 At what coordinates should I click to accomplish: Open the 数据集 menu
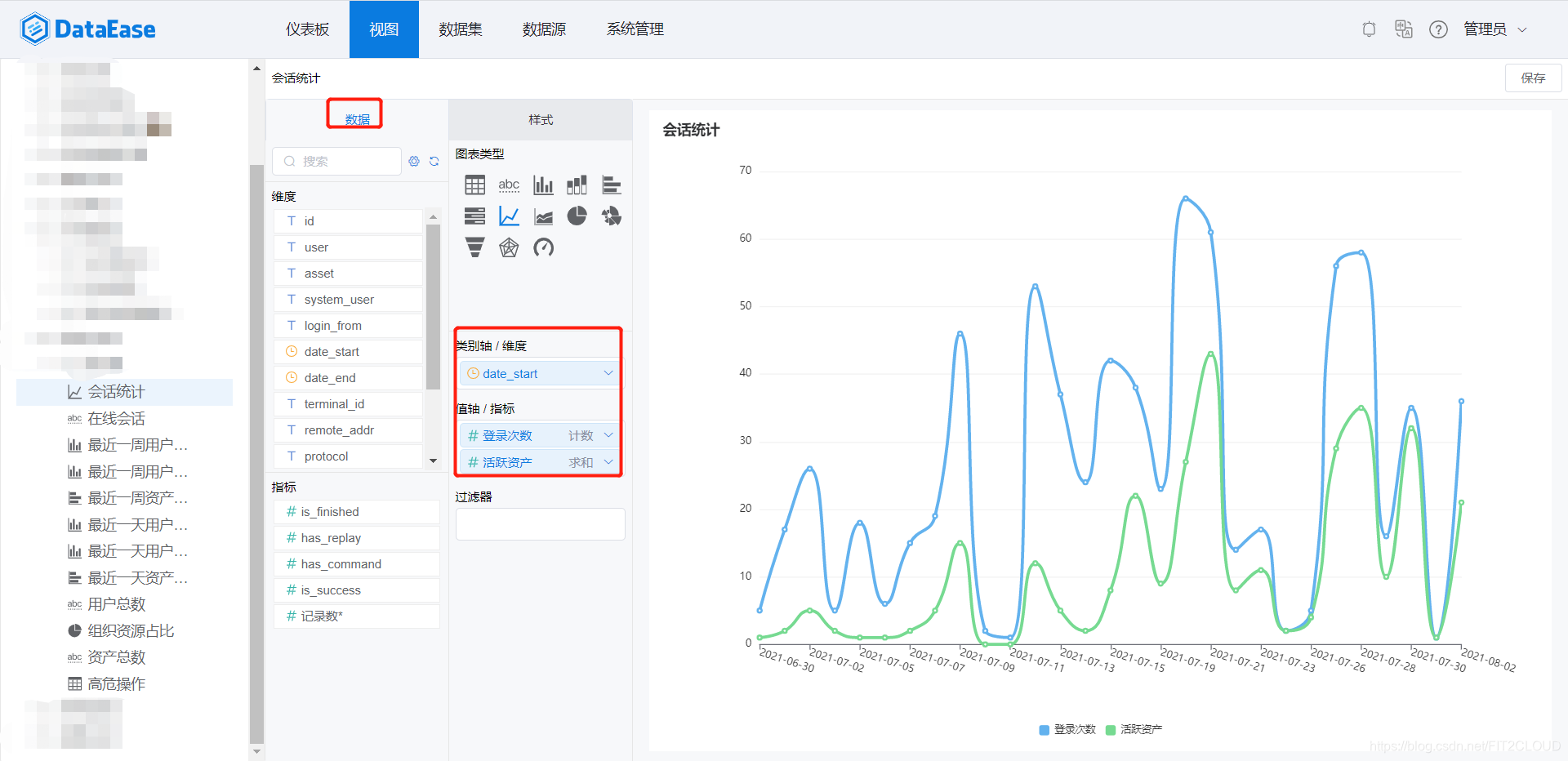click(x=461, y=29)
